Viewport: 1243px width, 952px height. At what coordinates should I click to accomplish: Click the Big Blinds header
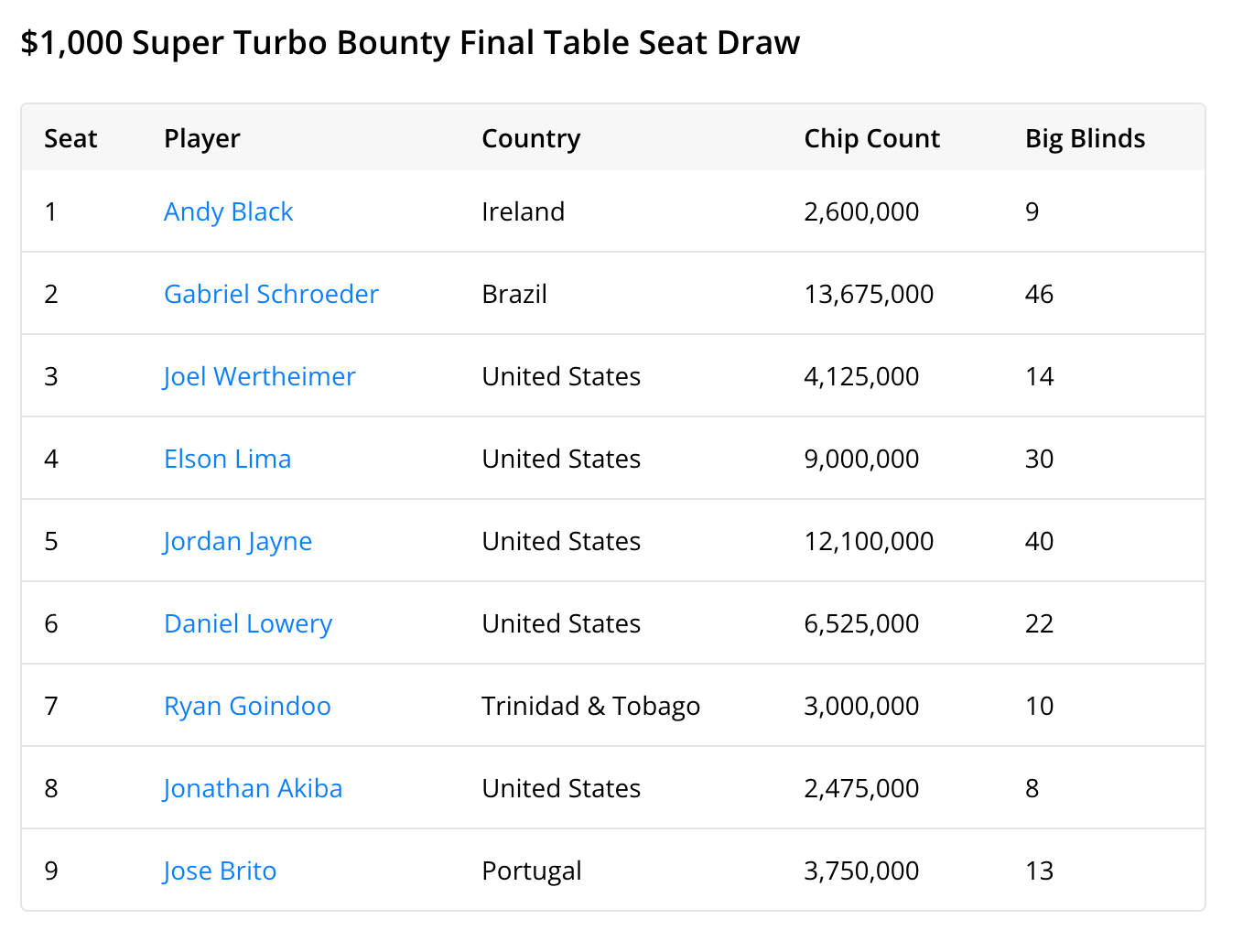(x=1085, y=138)
